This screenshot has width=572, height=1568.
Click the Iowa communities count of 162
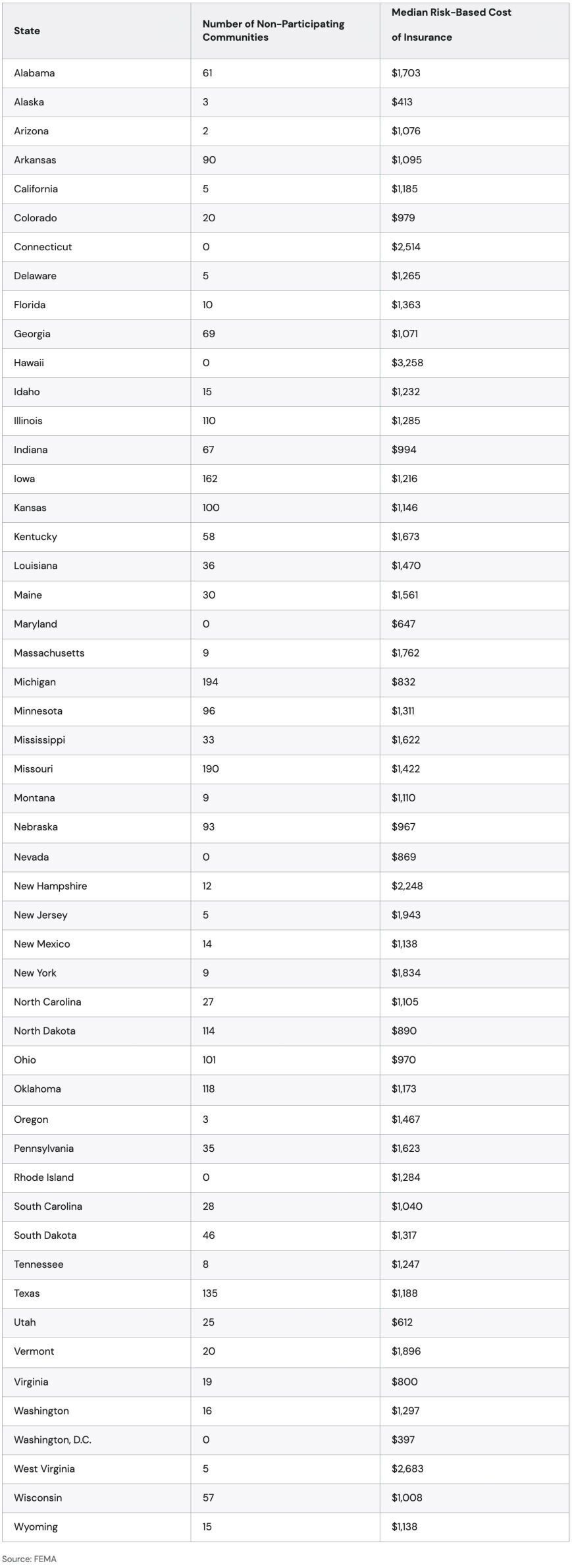pos(210,479)
